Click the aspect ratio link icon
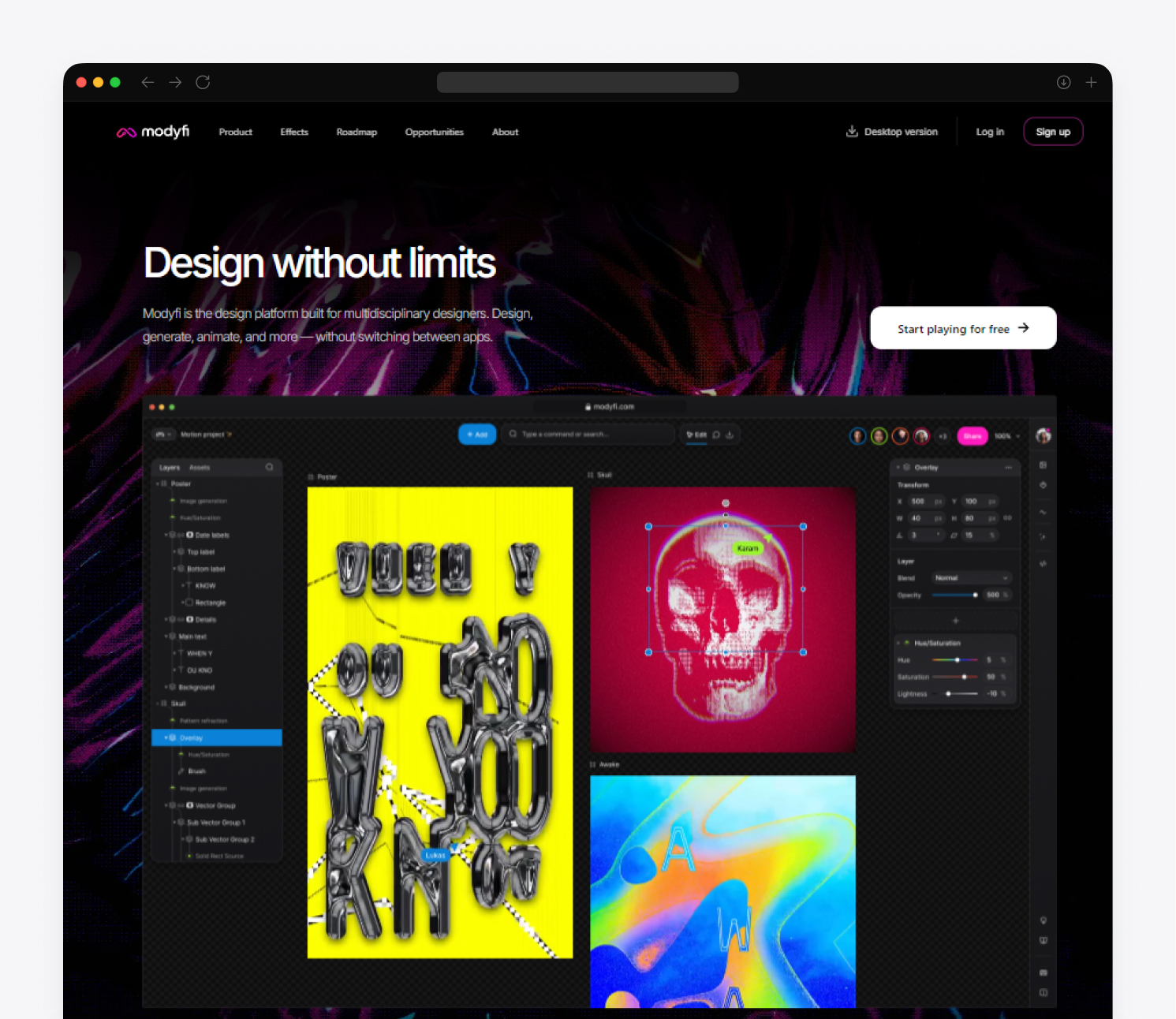The image size is (1176, 1019). click(1007, 518)
